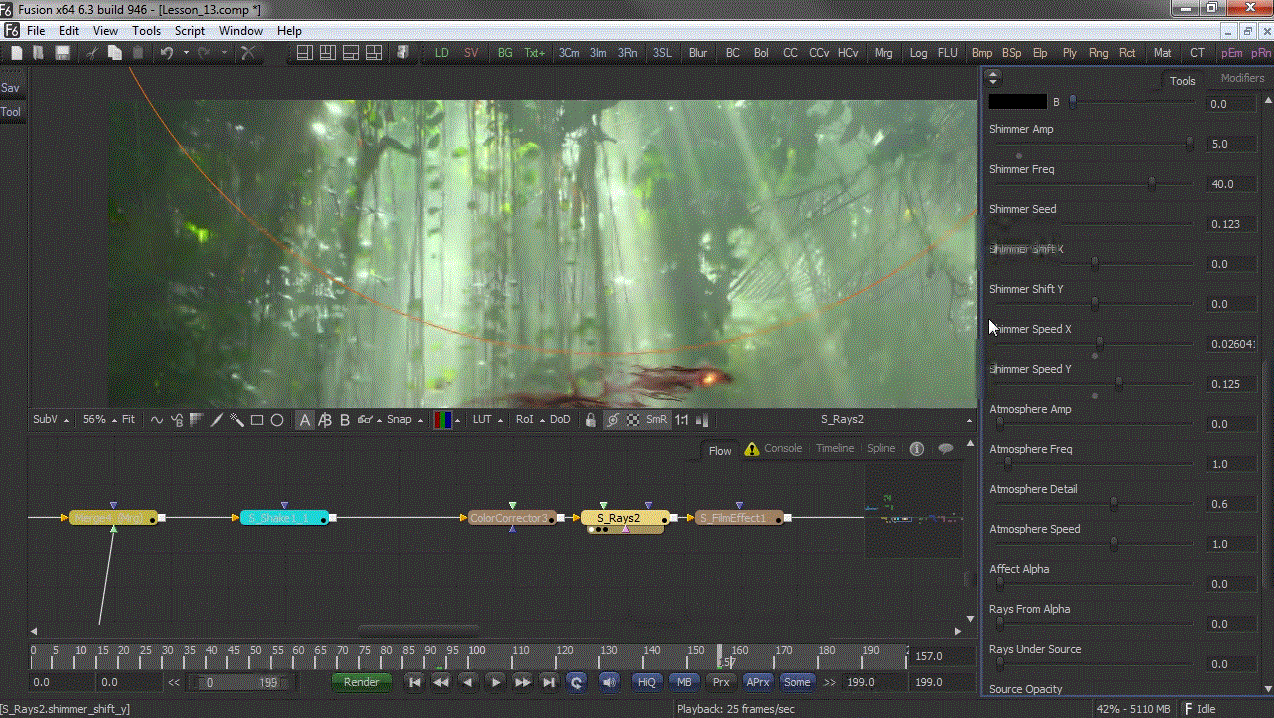
Task: Toggle the HiQ high quality button
Action: 646,682
